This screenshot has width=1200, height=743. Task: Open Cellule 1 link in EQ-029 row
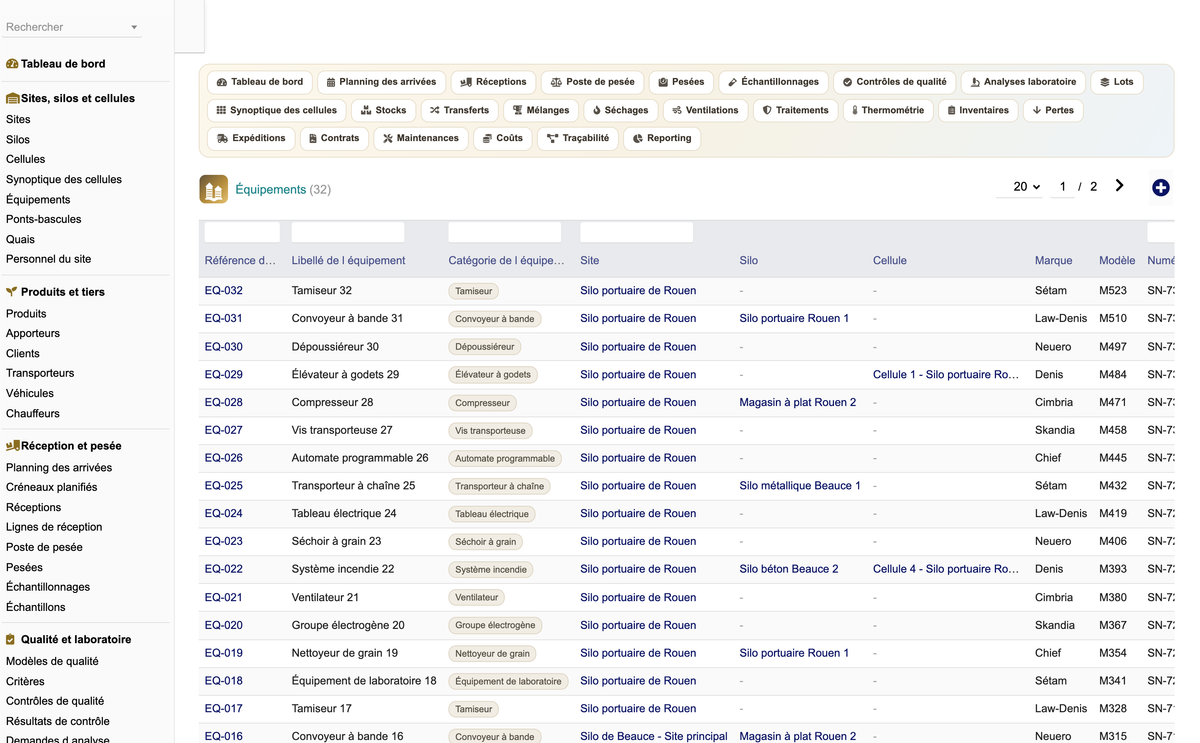(946, 375)
